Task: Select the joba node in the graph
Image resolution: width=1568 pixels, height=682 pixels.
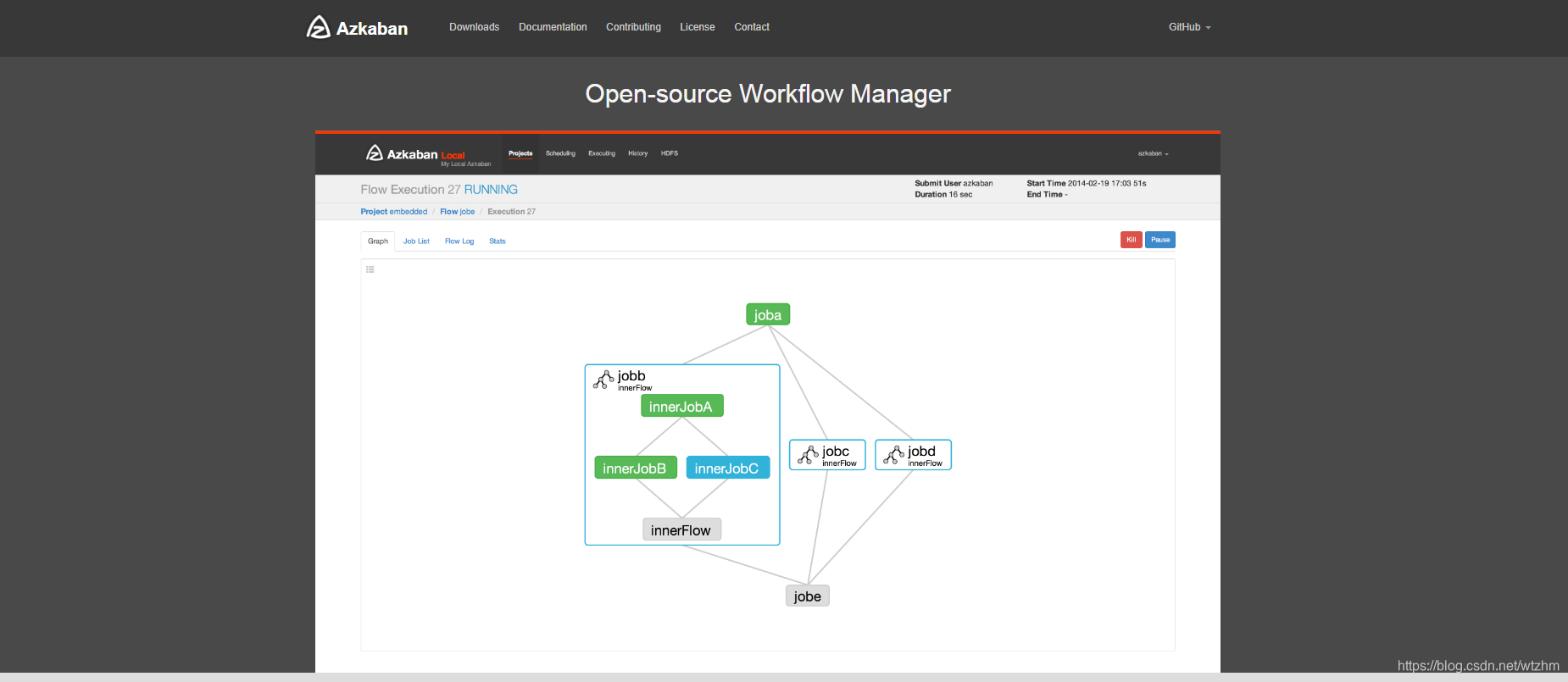Action: [768, 314]
